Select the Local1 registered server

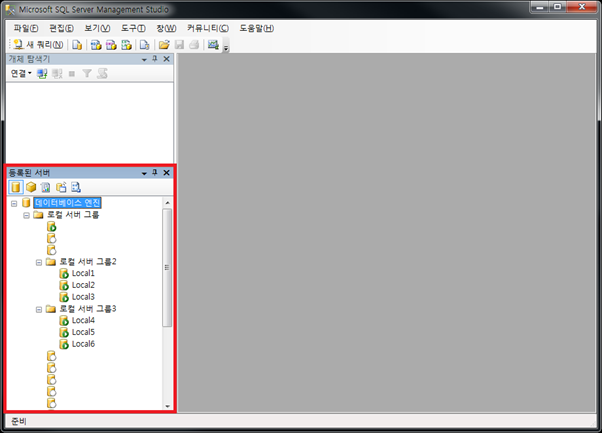tap(83, 273)
